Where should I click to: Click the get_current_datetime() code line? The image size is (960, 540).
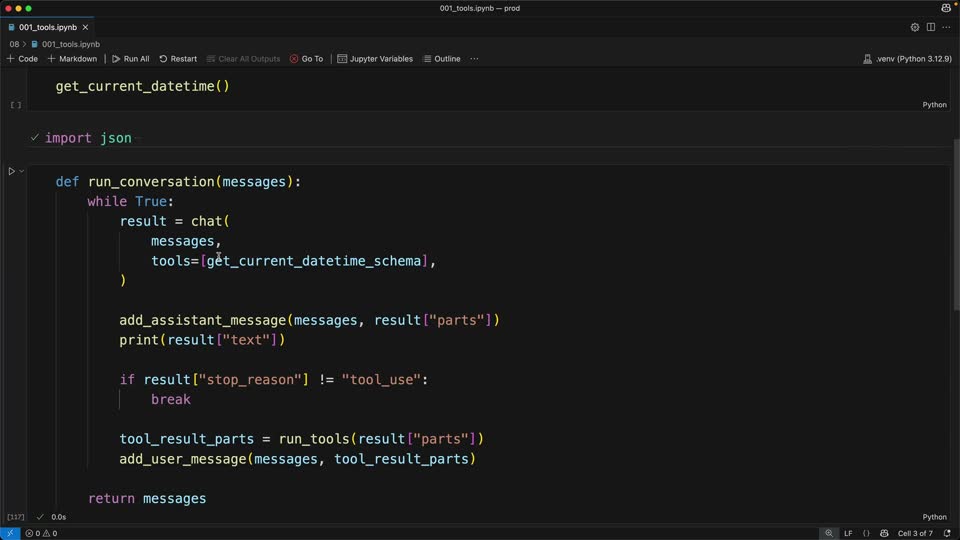coord(143,86)
